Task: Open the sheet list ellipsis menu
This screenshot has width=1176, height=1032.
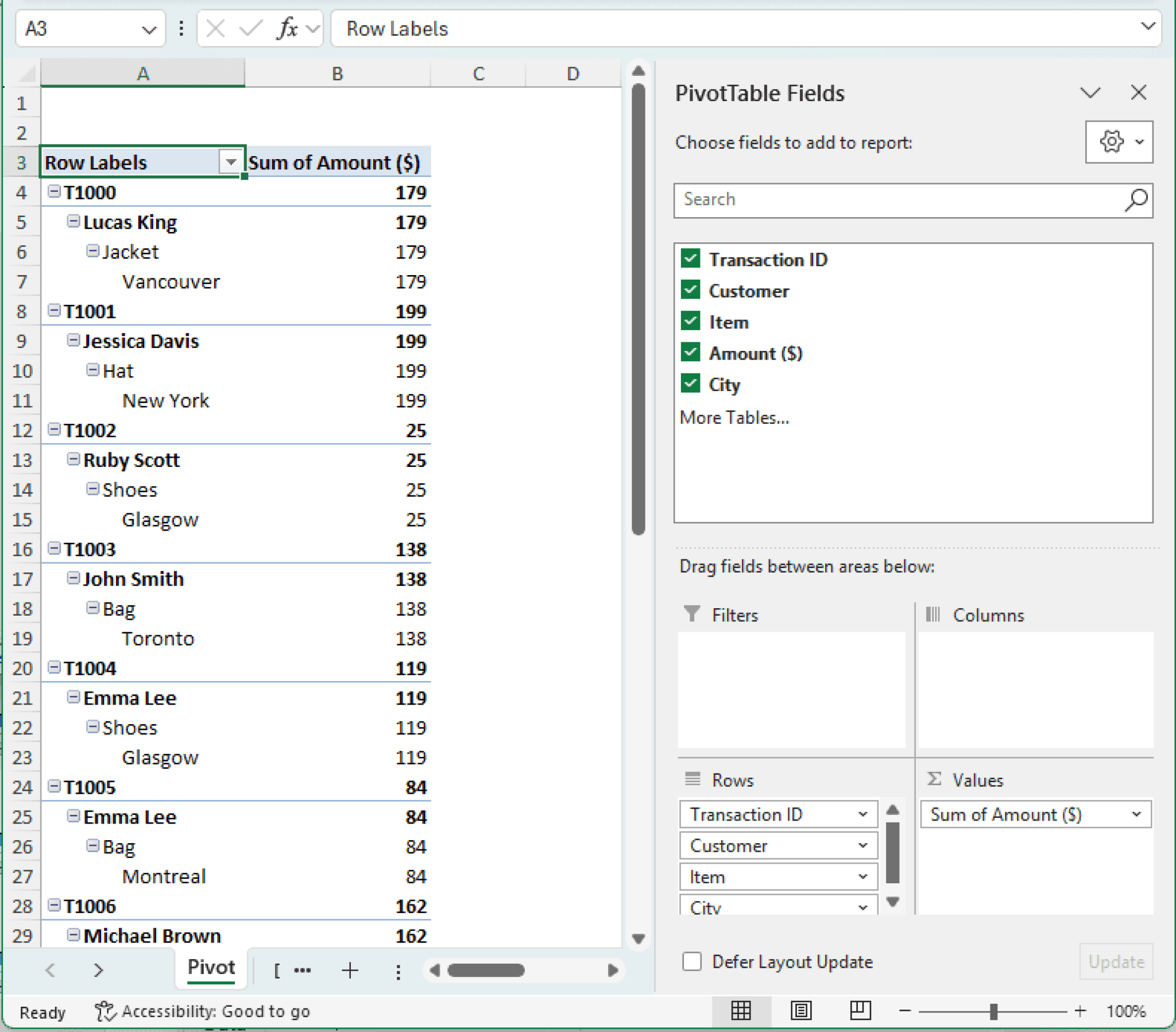Action: coord(302,971)
